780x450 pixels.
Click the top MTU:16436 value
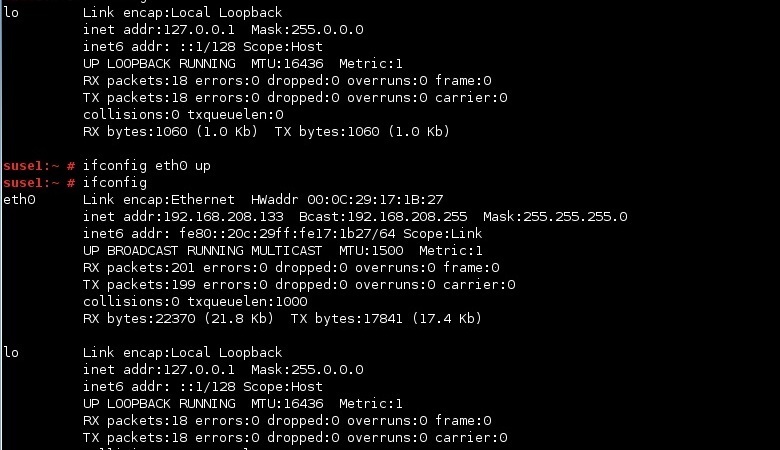click(287, 64)
